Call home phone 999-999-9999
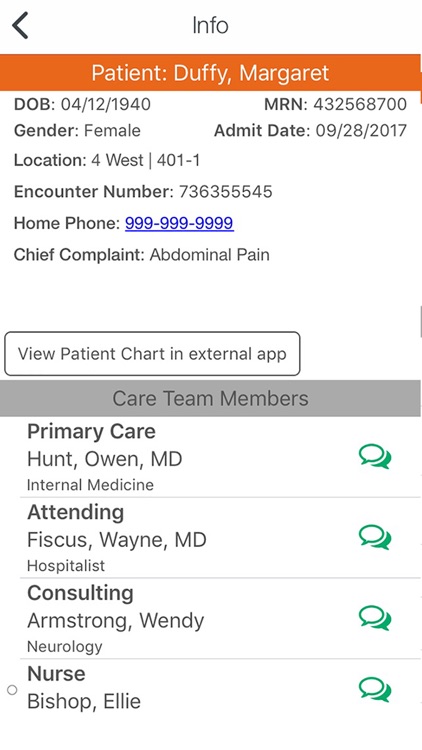This screenshot has height=750, width=422. [179, 223]
